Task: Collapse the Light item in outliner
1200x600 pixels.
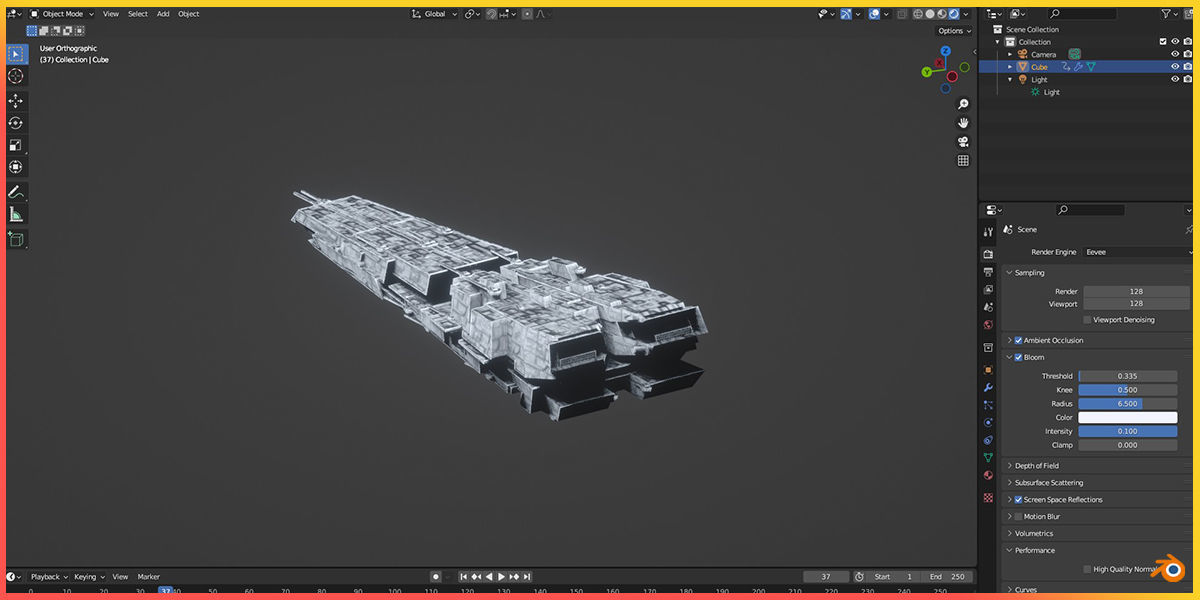Action: 1010,79
